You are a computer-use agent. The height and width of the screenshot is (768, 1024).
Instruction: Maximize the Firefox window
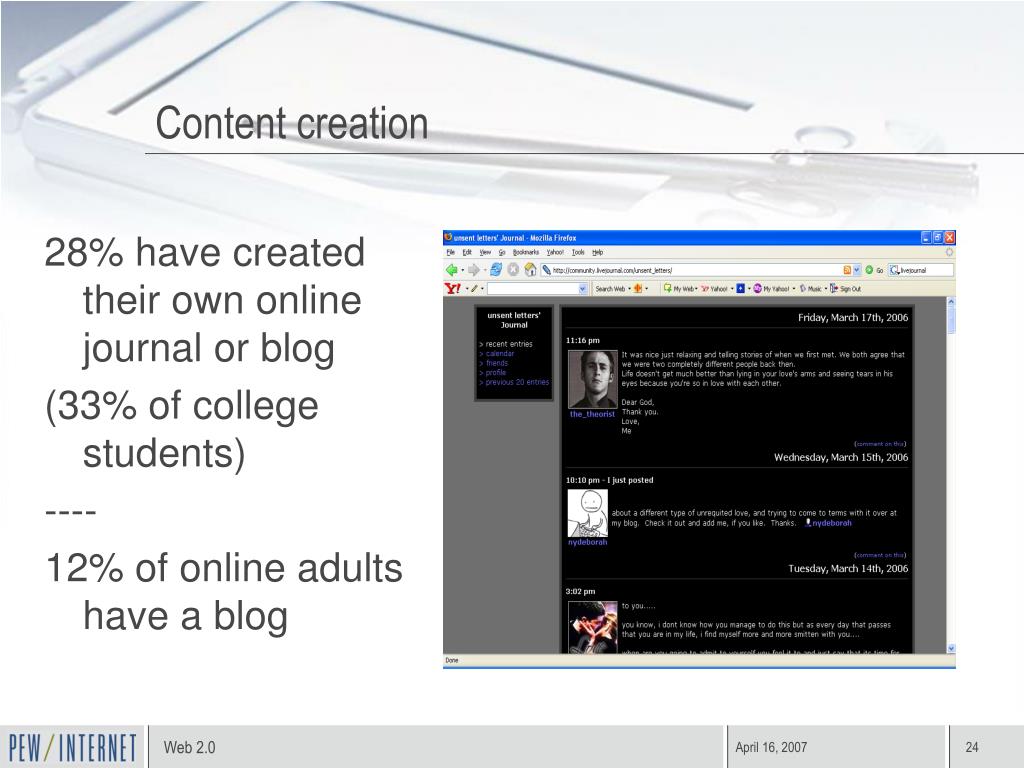[938, 237]
